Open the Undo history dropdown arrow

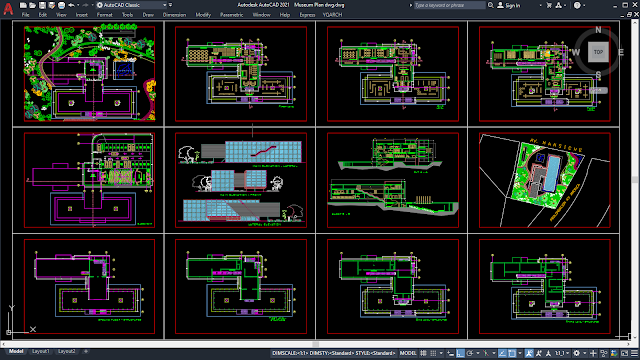tap(78, 5)
